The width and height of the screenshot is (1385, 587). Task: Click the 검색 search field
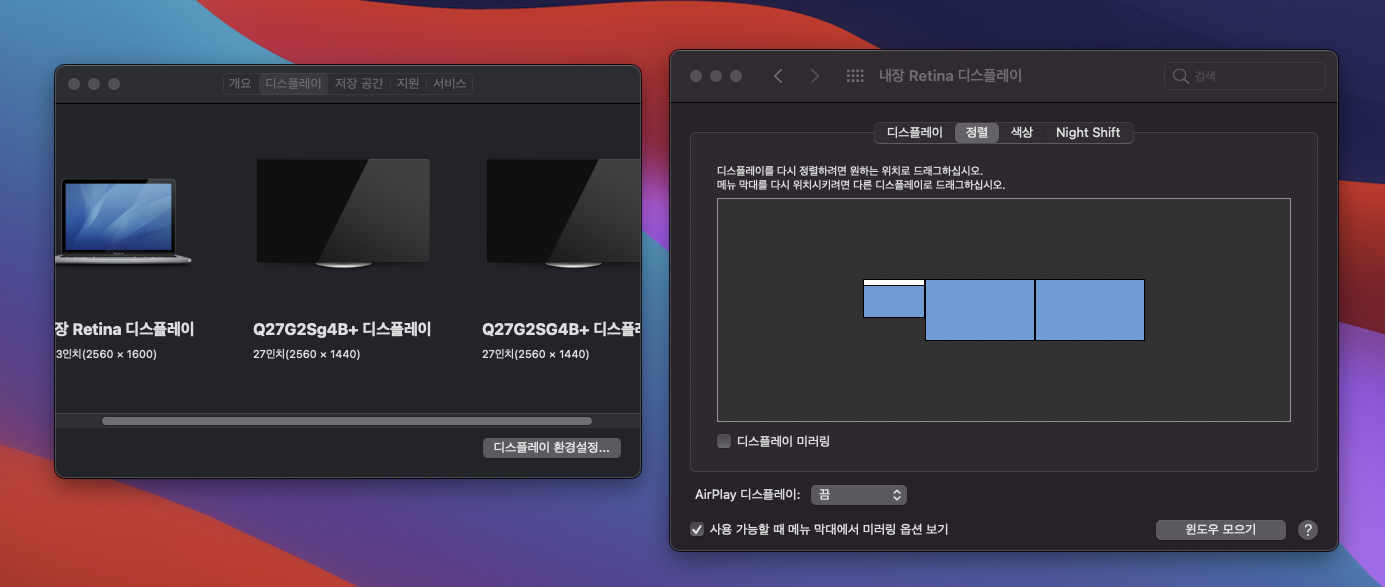click(1245, 76)
